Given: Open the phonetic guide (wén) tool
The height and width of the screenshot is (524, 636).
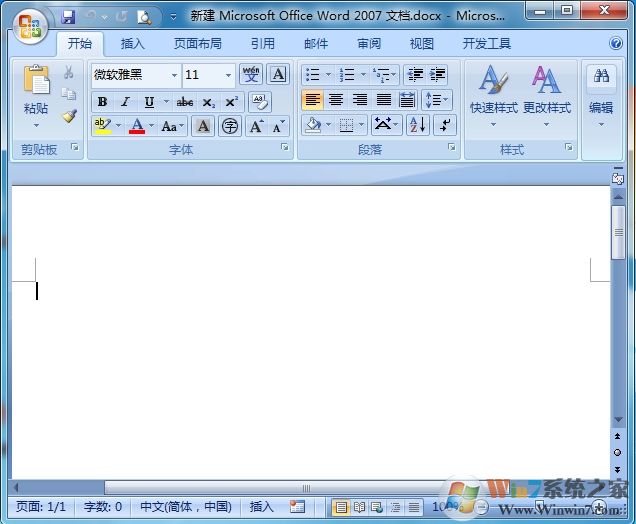Looking at the screenshot, I should (251, 75).
